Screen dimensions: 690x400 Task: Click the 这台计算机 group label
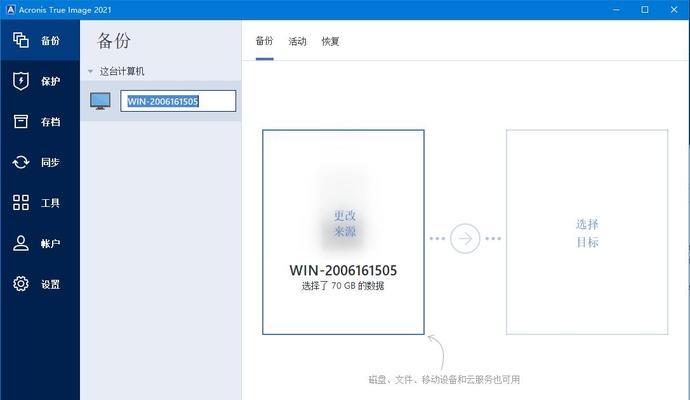(x=122, y=71)
